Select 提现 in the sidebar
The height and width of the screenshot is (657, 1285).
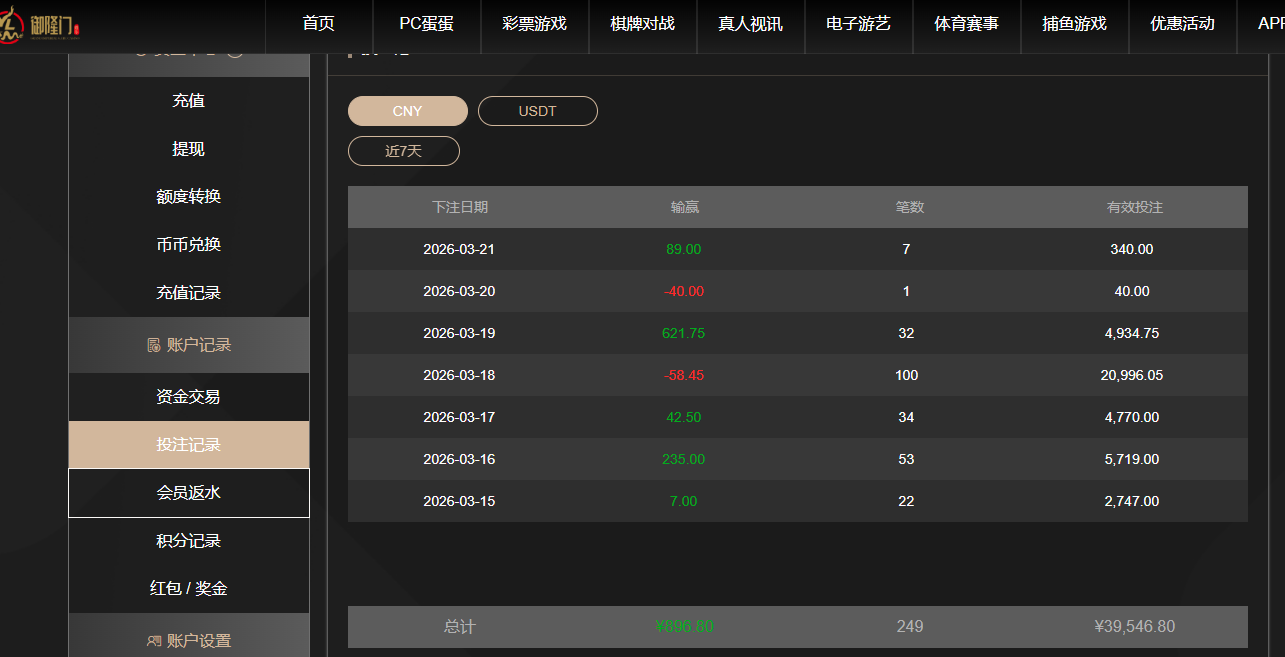(188, 148)
